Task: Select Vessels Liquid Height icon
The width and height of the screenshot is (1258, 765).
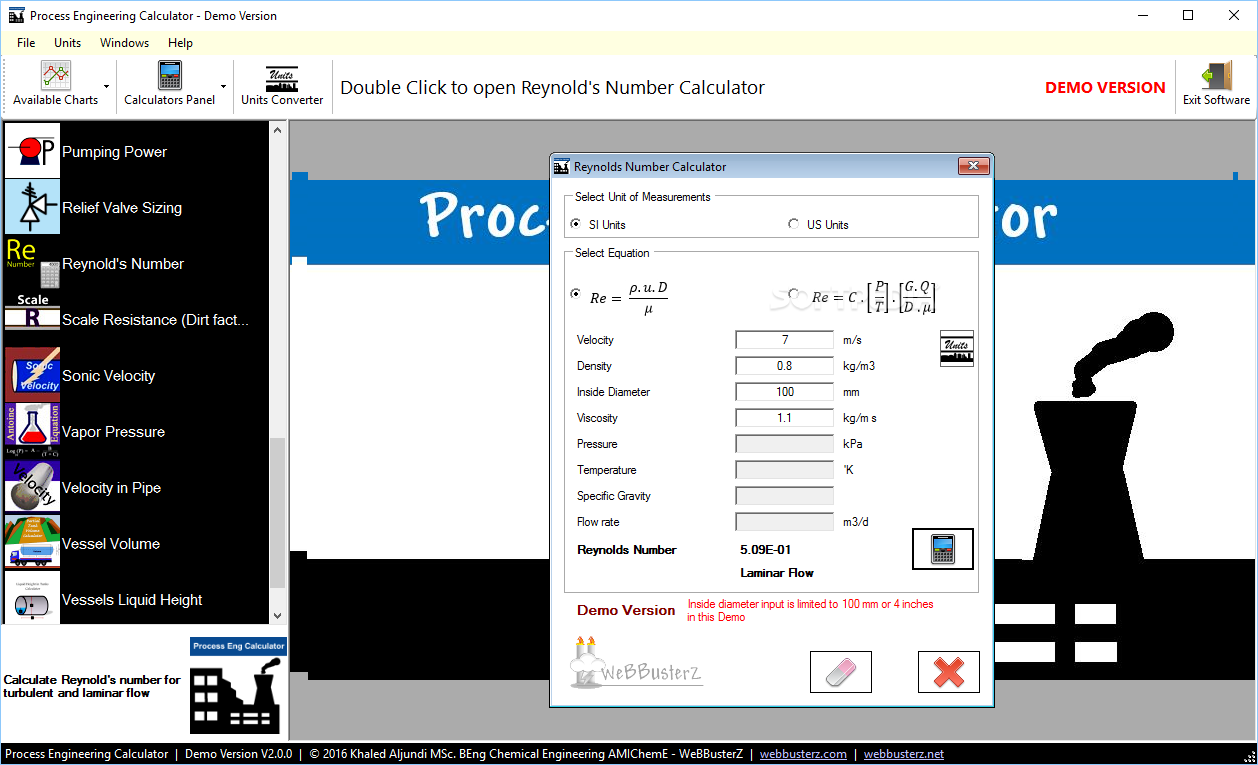Action: [x=33, y=598]
